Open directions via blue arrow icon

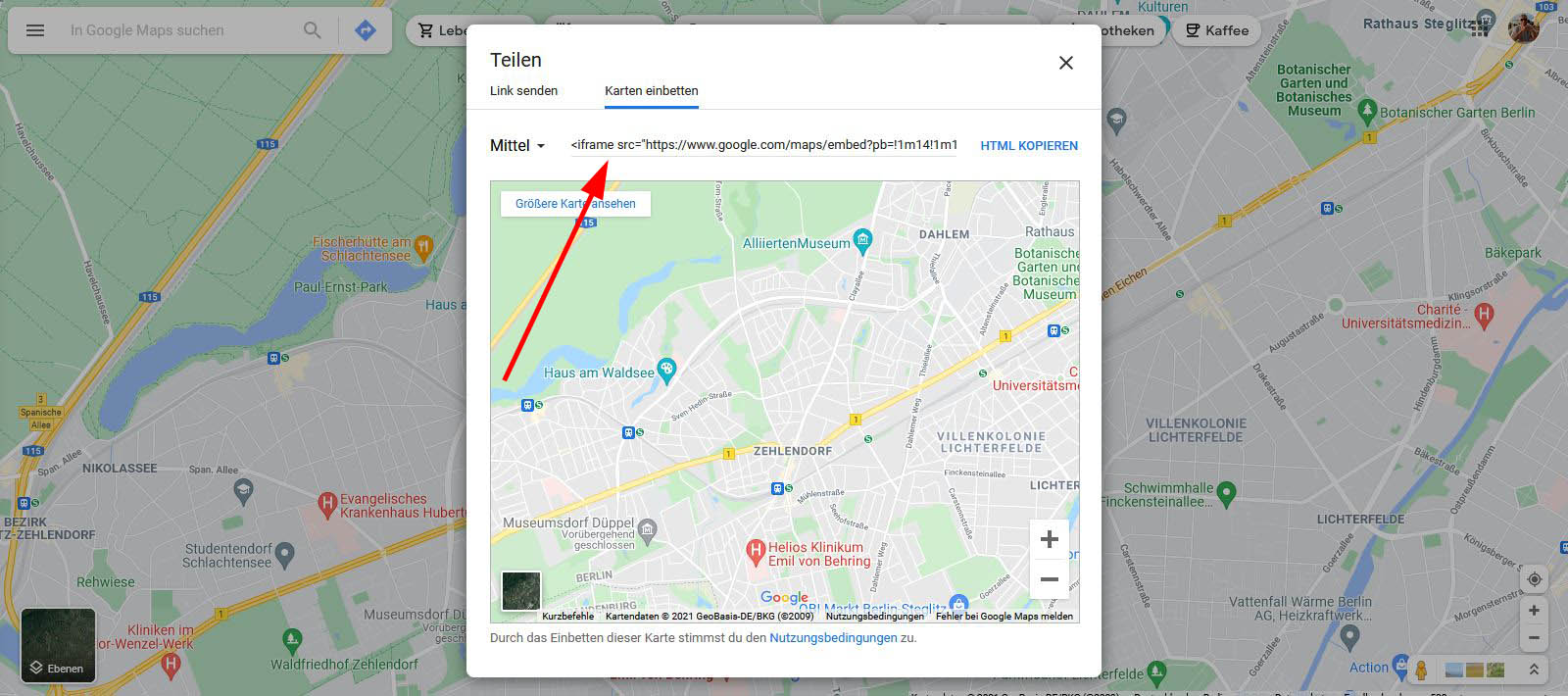pos(366,30)
